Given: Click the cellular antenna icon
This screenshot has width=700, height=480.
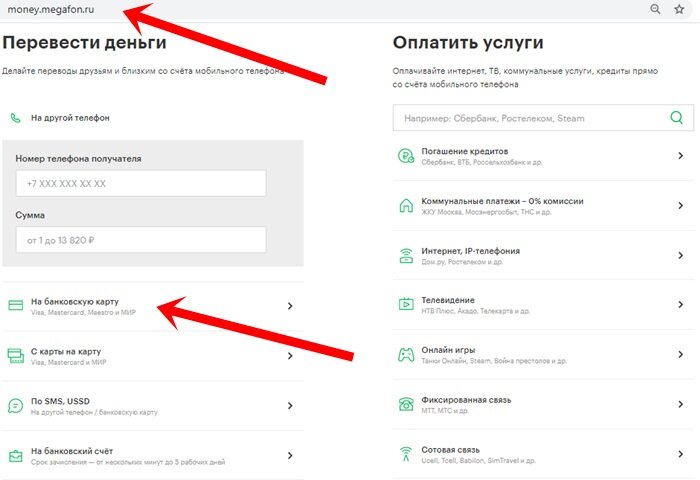Looking at the screenshot, I should point(406,454).
